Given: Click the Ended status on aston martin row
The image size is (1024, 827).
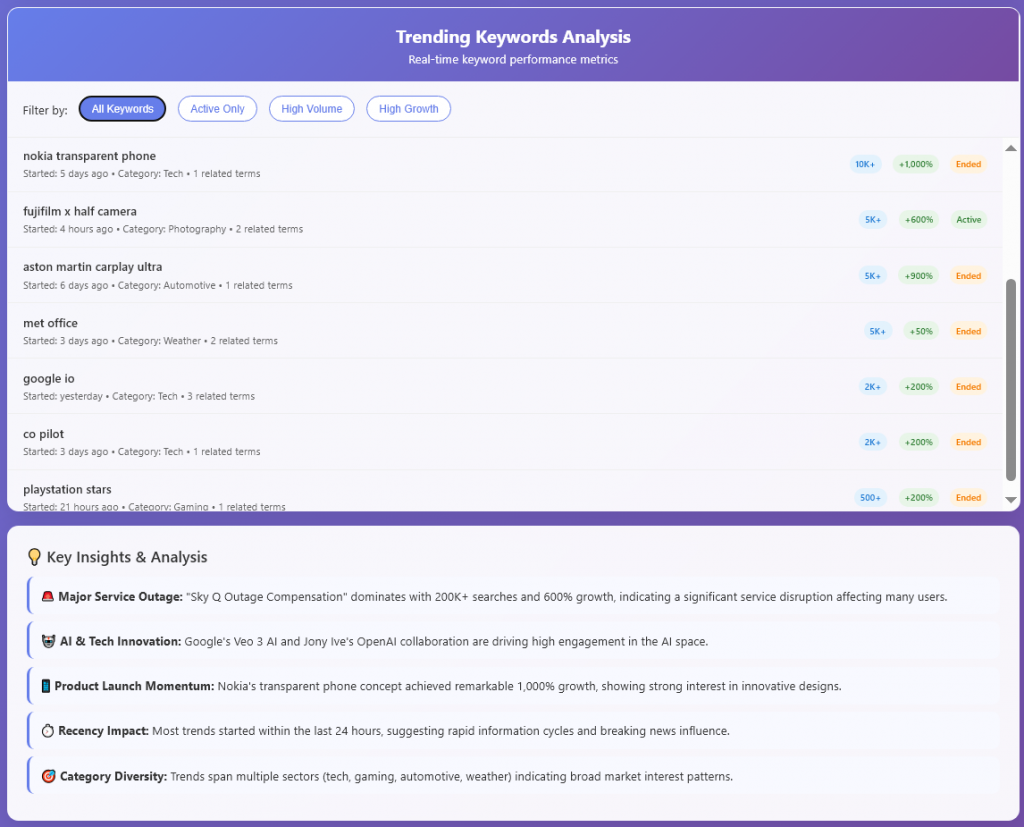Looking at the screenshot, I should tap(968, 276).
